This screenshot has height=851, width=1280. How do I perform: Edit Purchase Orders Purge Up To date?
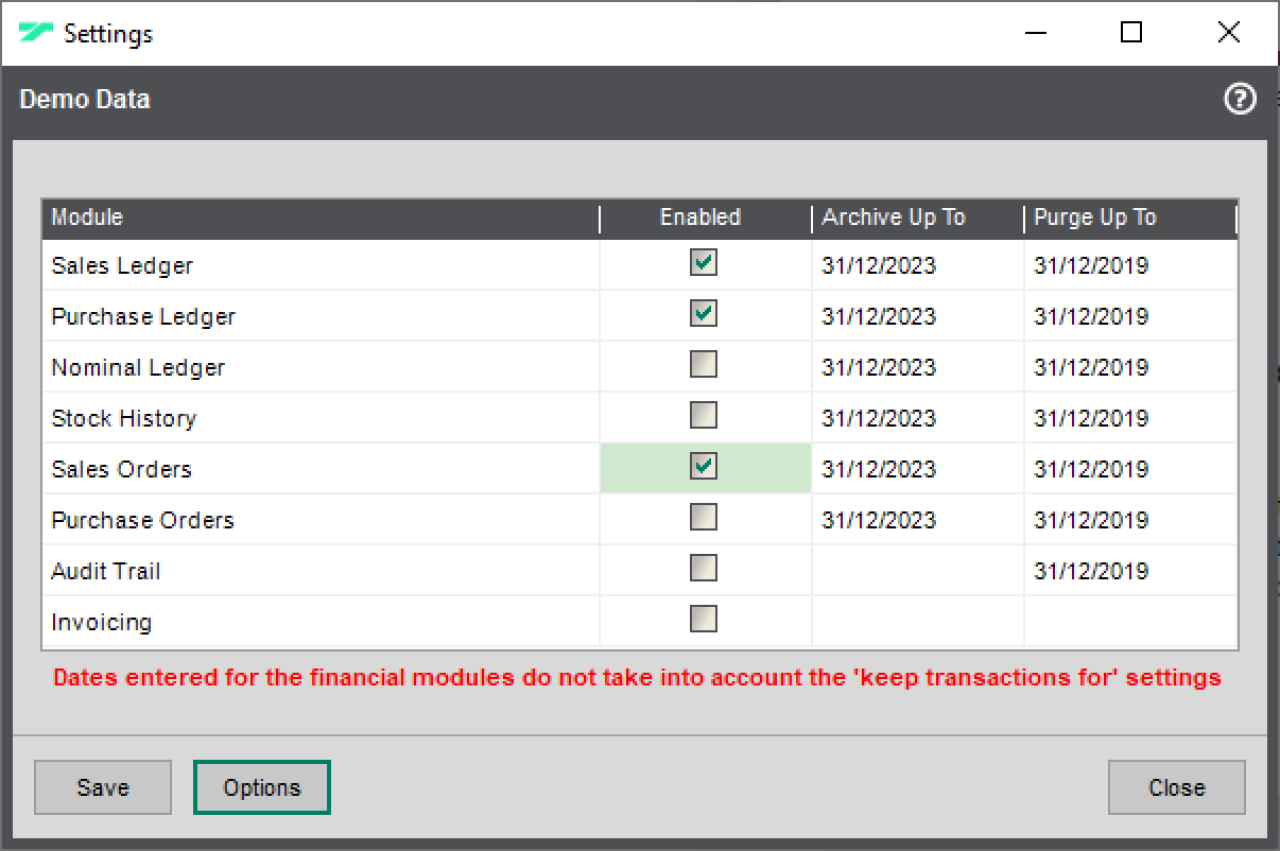[1131, 521]
